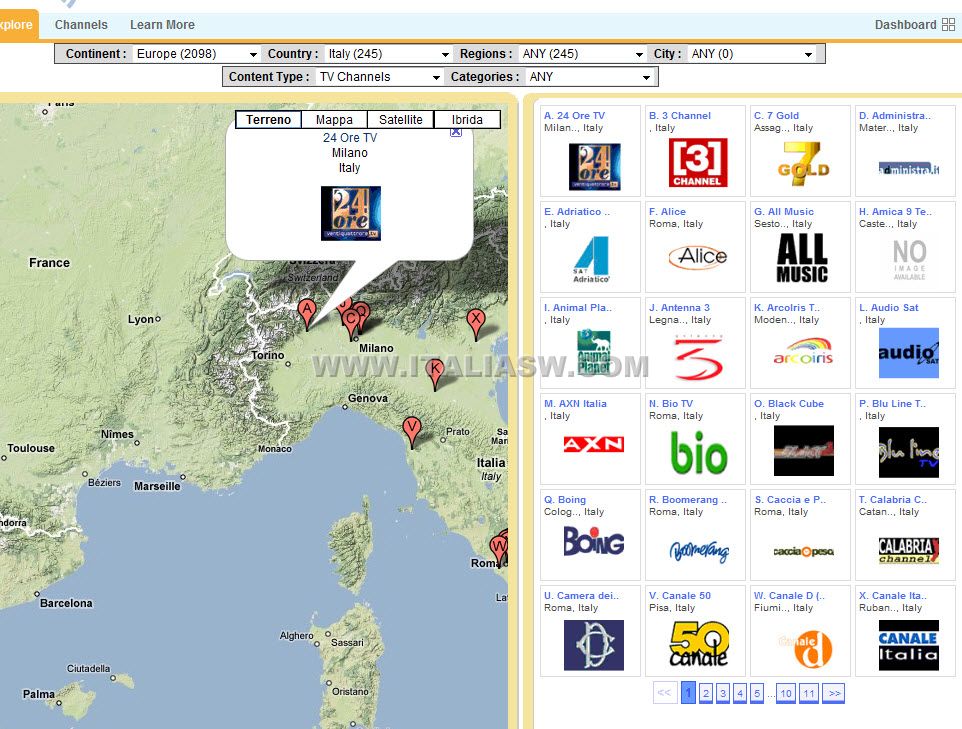The image size is (962, 729).
Task: Open the Dashboard grid icon
Action: click(949, 25)
